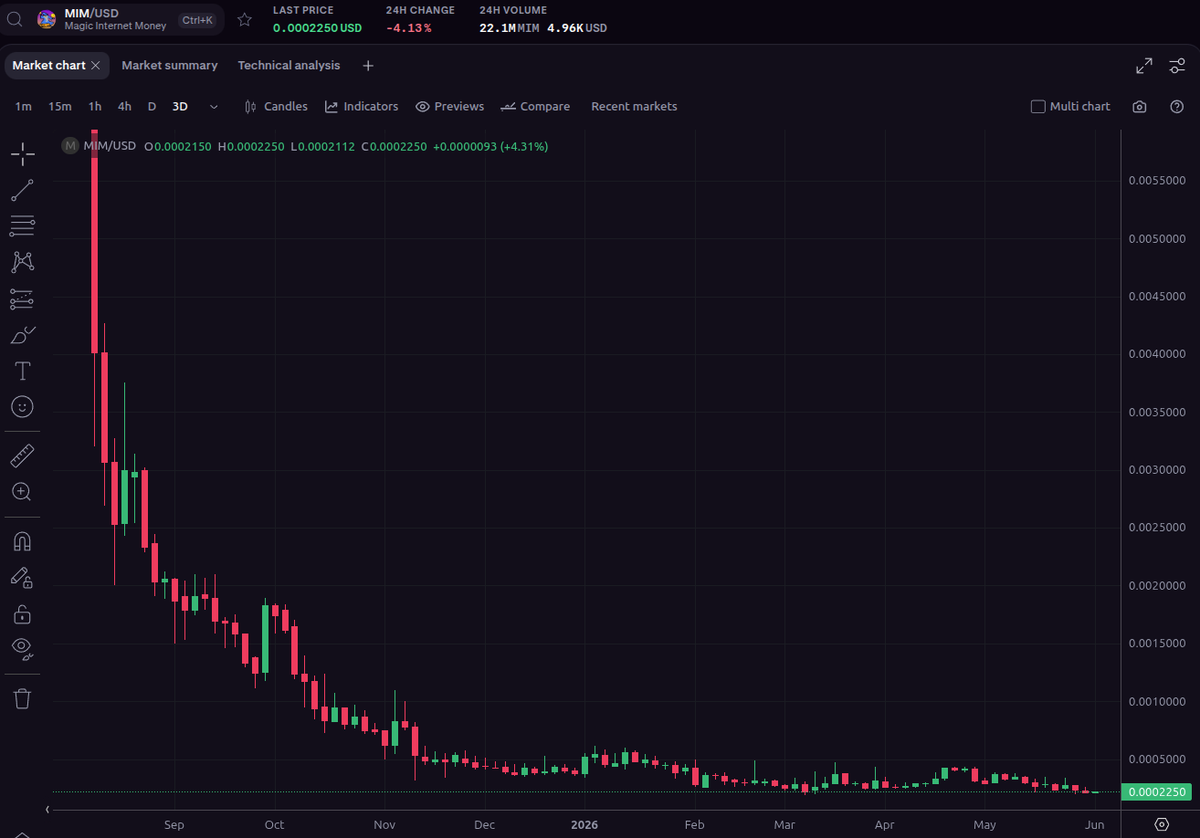Viewport: 1200px width, 838px height.
Task: Click the Compare symbols button
Action: coord(535,106)
